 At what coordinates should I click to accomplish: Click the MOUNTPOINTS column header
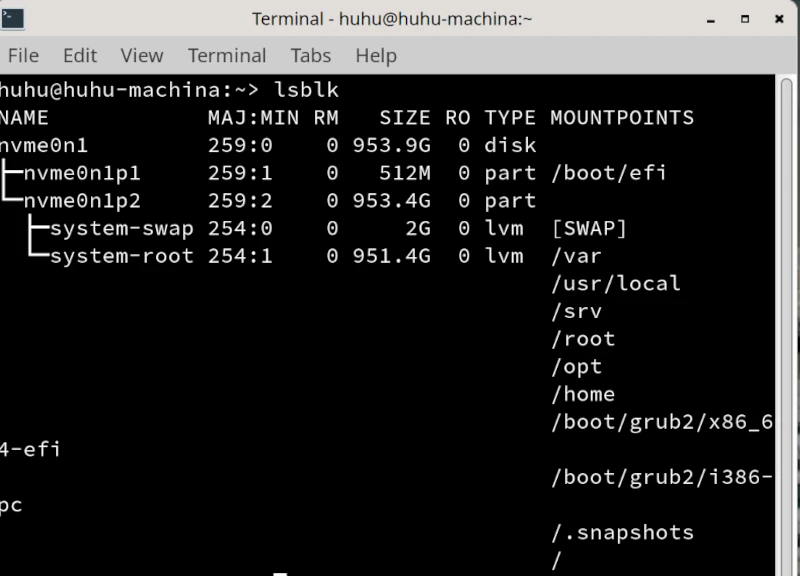(621, 118)
